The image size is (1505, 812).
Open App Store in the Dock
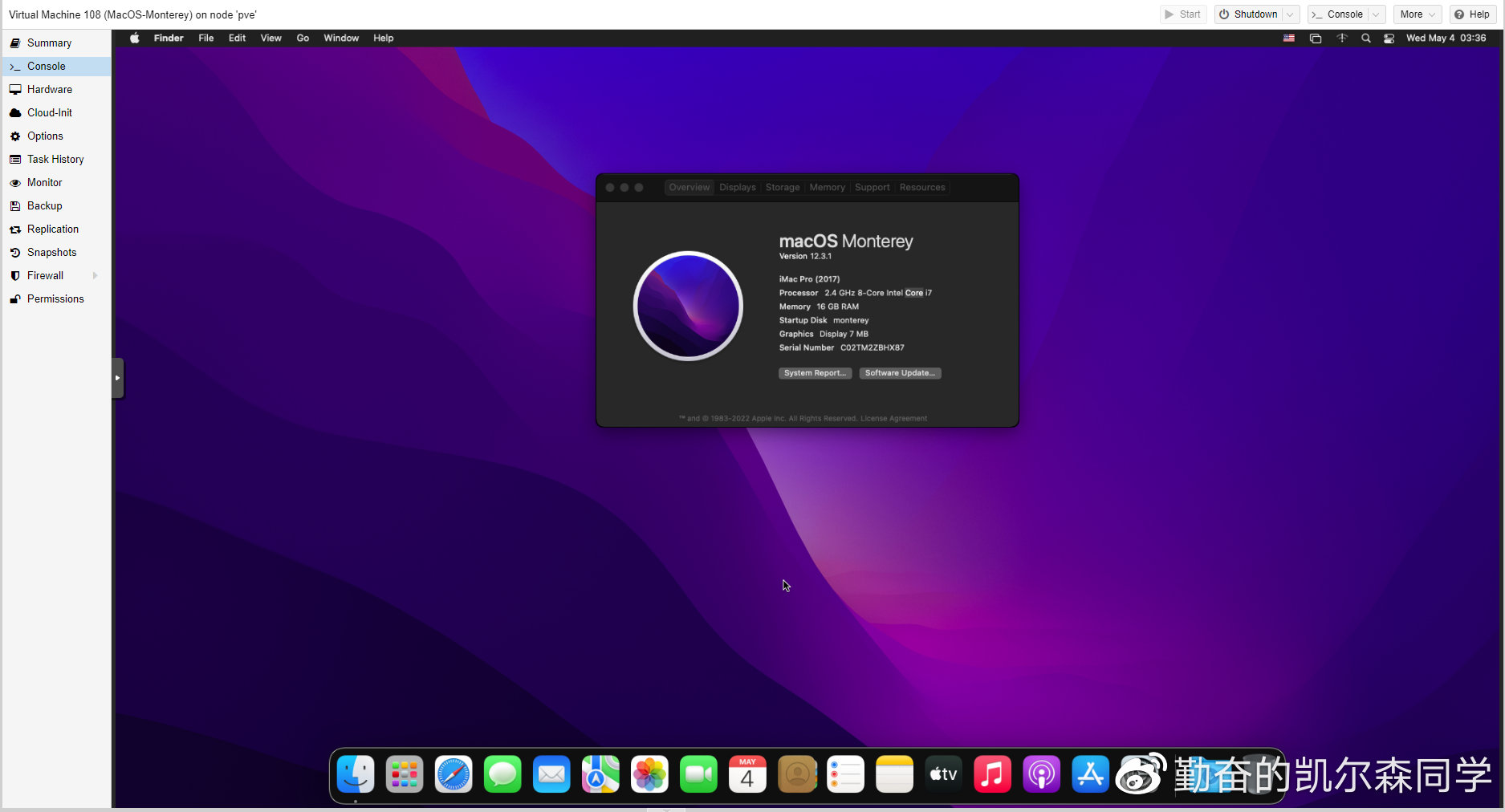click(x=1090, y=775)
